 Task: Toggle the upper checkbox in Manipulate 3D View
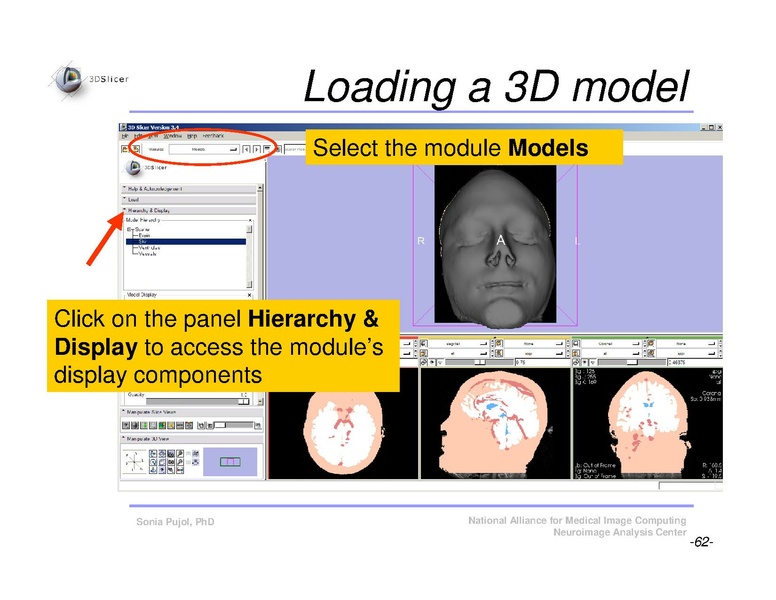click(189, 453)
